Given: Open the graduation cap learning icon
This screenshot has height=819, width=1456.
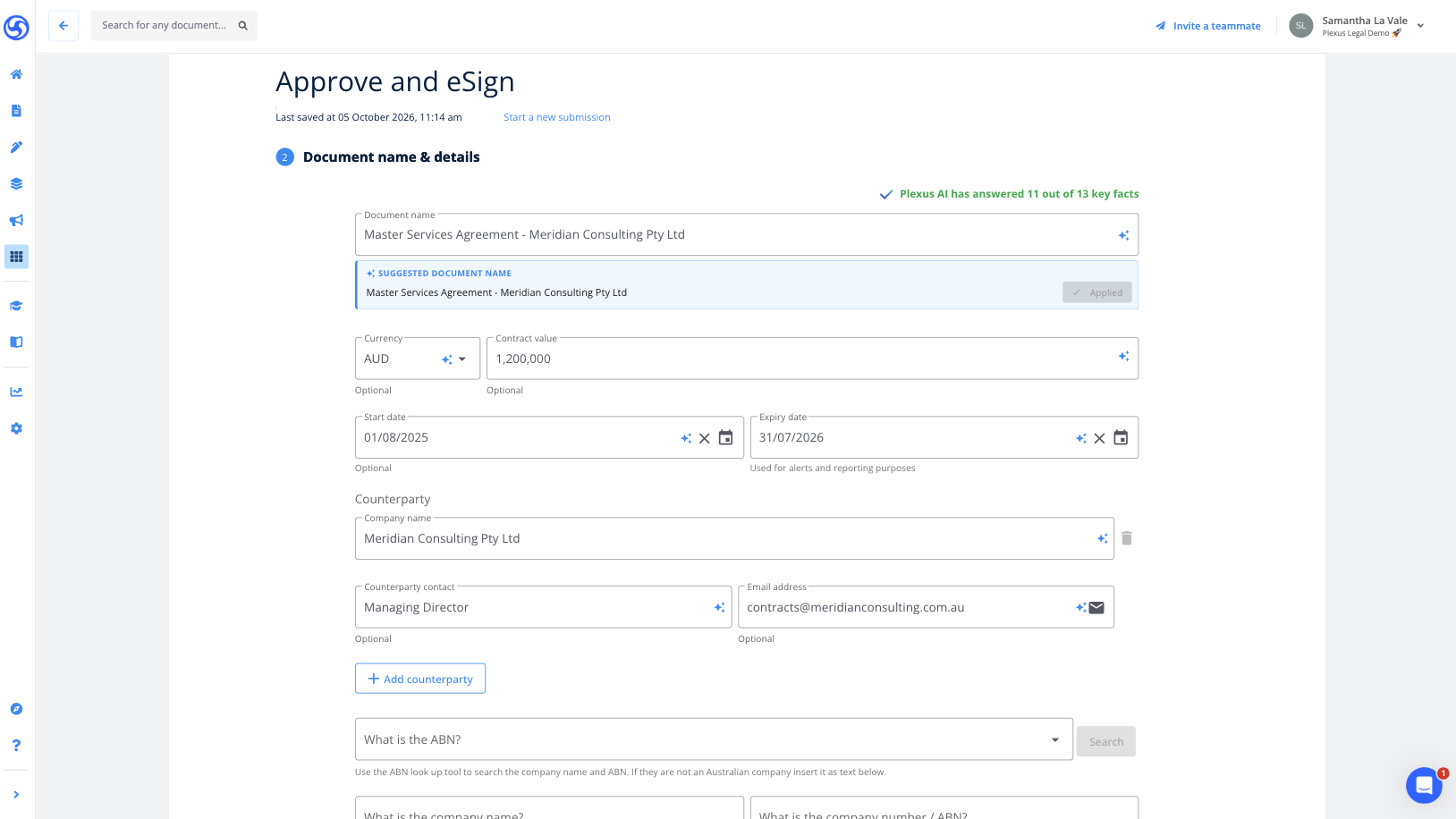Looking at the screenshot, I should point(16,306).
